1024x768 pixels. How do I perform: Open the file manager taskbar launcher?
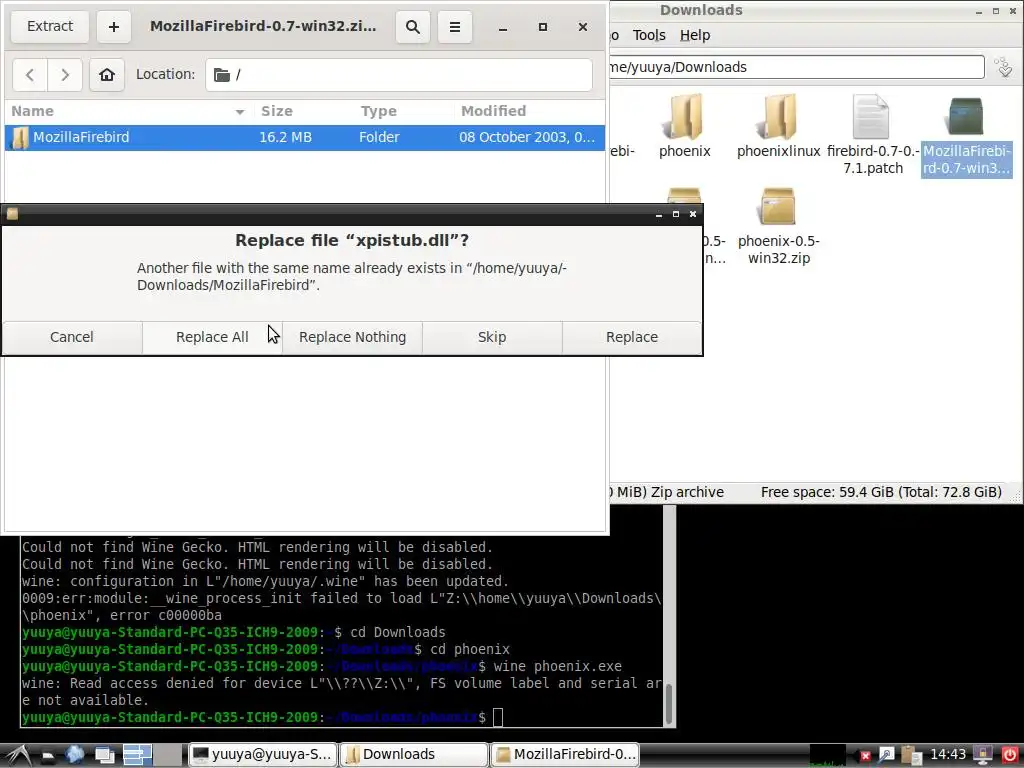(48, 755)
